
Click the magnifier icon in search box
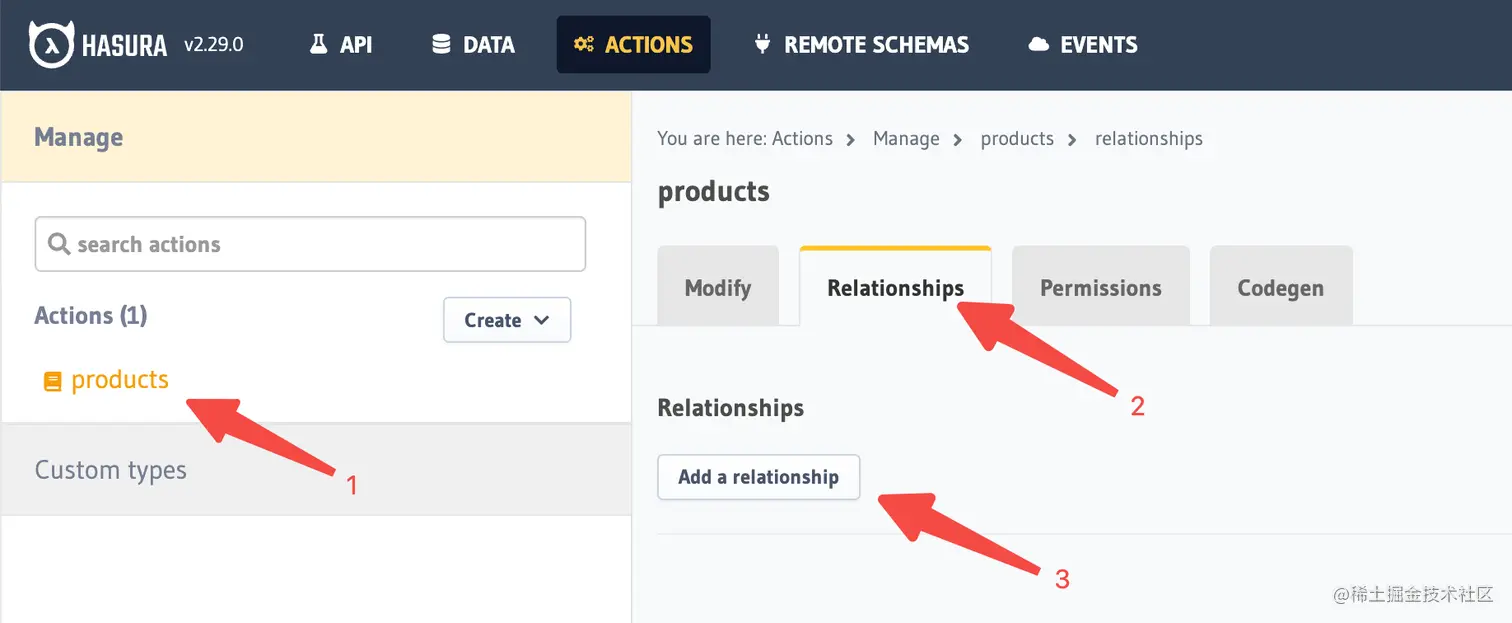59,244
